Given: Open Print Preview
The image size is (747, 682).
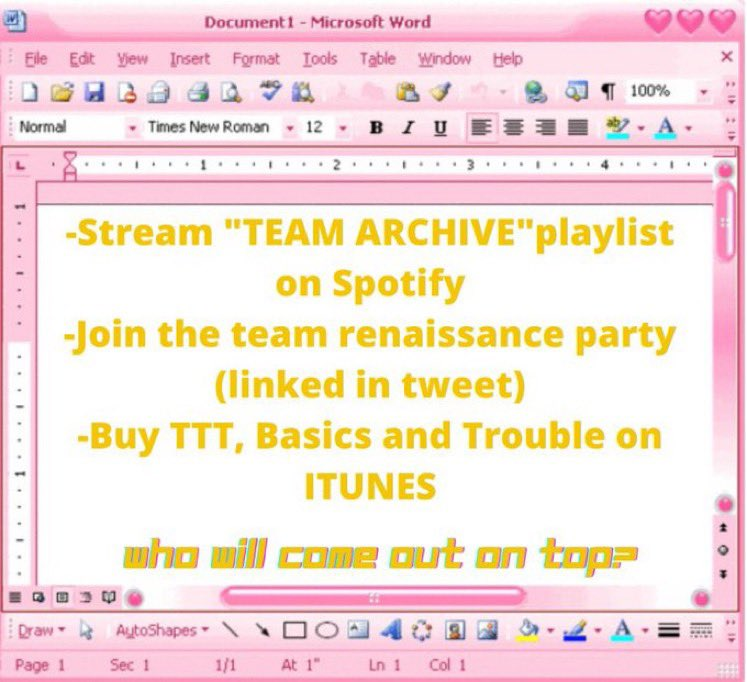Looking at the screenshot, I should click(232, 92).
